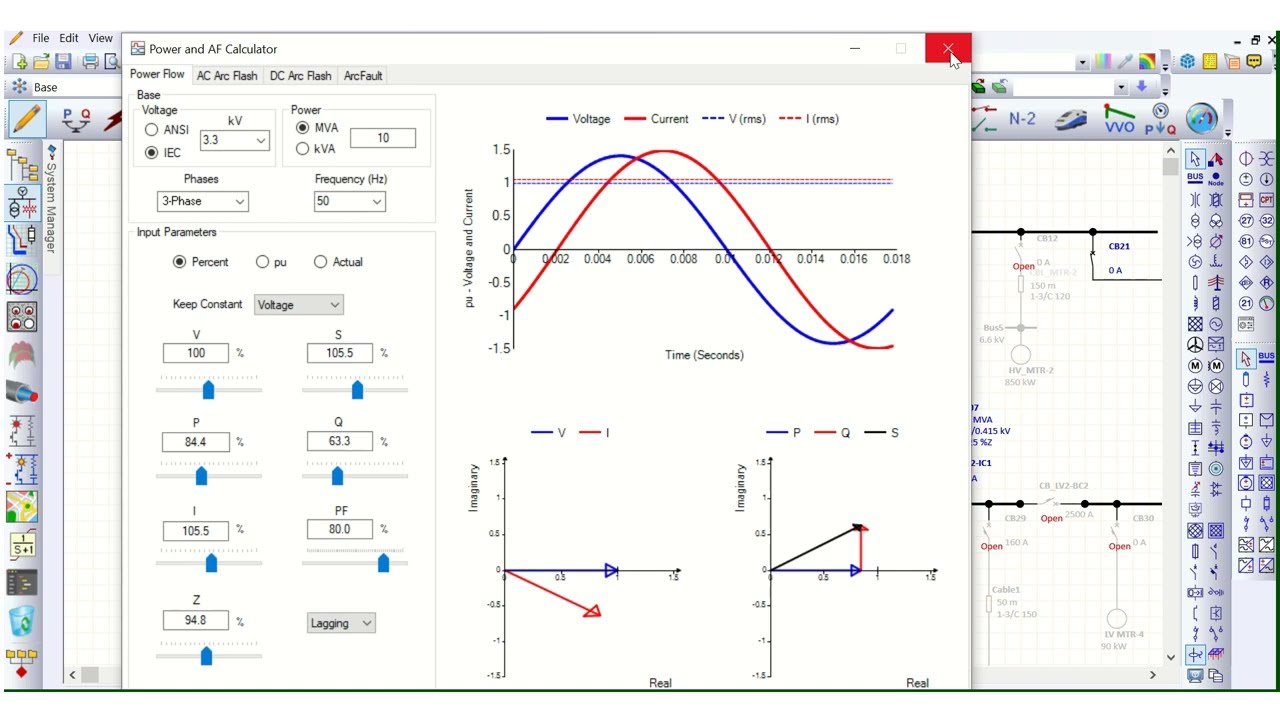This screenshot has width=1280, height=720.
Task: Choose kVA power base
Action: point(302,149)
